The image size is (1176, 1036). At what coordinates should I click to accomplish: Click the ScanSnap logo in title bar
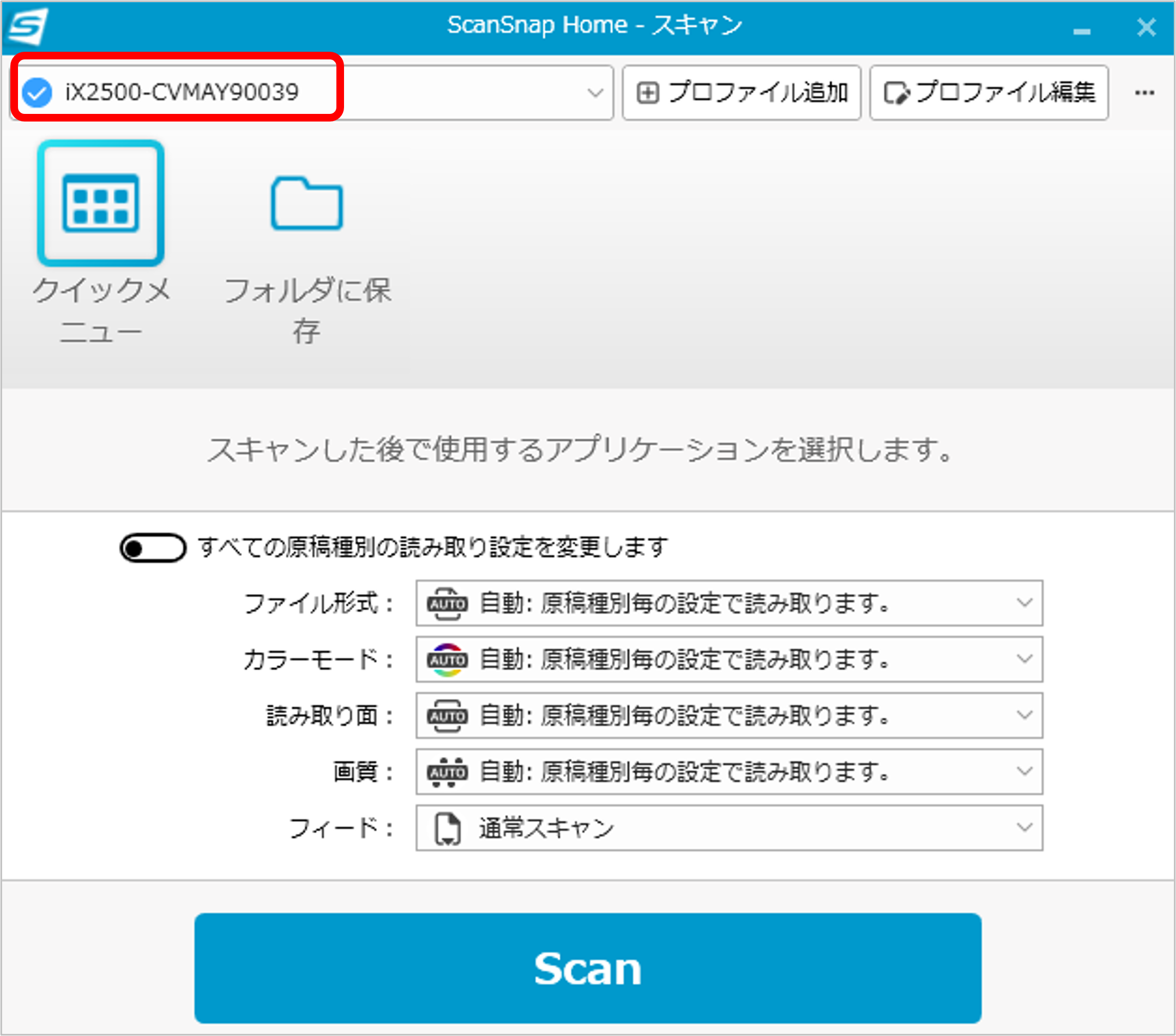click(x=27, y=26)
